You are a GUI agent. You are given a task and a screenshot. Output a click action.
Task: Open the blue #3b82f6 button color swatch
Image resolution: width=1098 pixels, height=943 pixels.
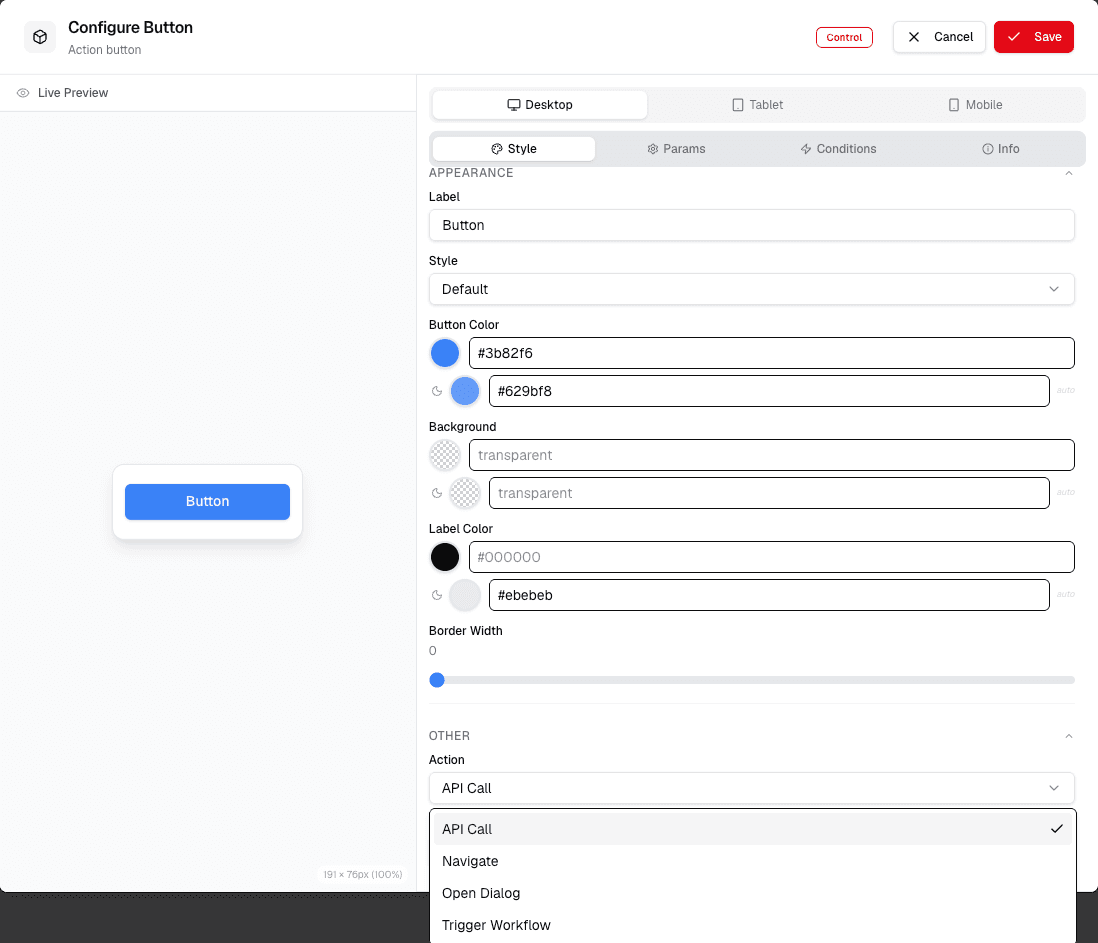tap(445, 354)
